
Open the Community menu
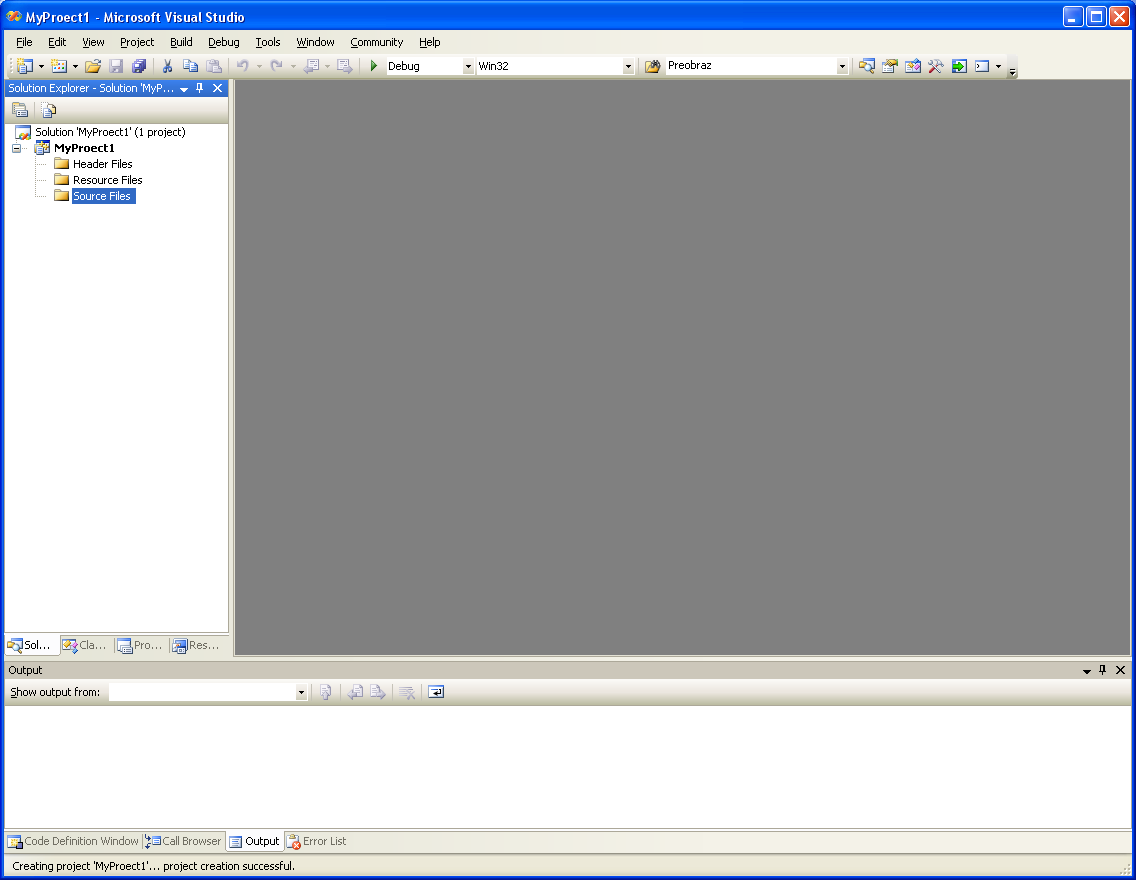pyautogui.click(x=377, y=42)
